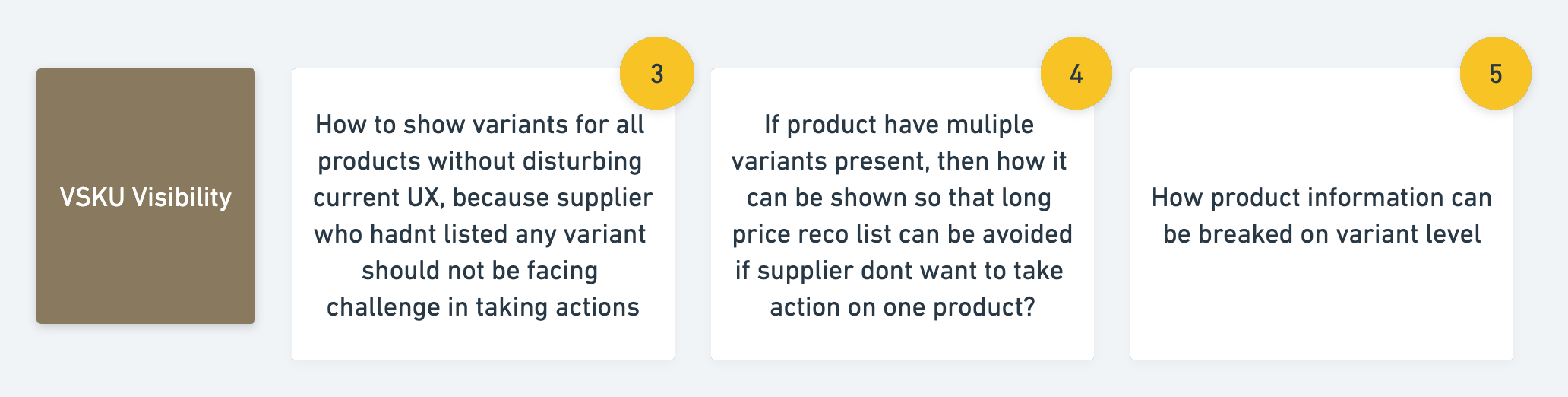Click the yellow number 5 badge

[1496, 73]
